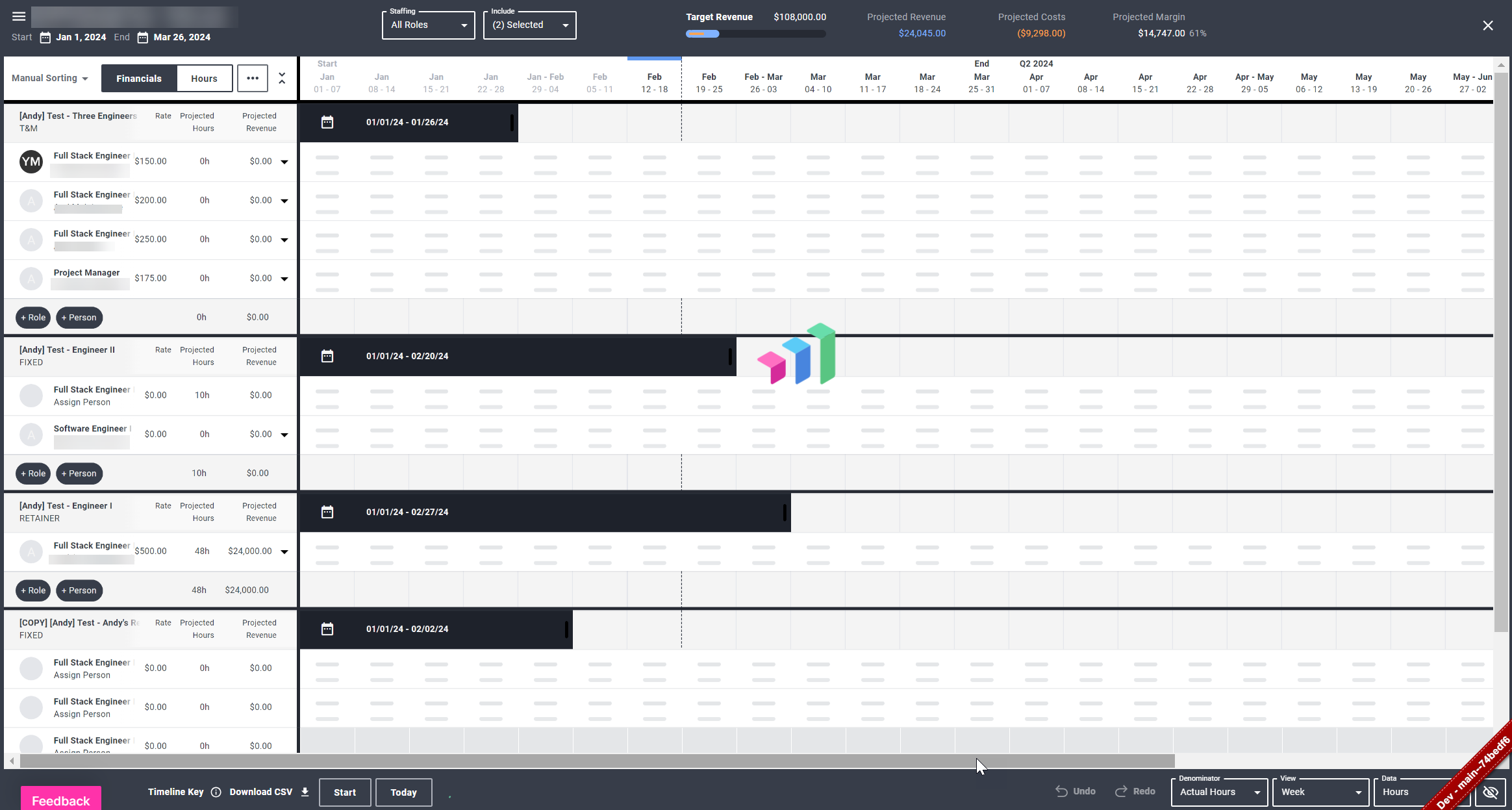This screenshot has width=1512, height=810.
Task: Open the Denominator Actual Hours dropdown
Action: pos(1220,792)
